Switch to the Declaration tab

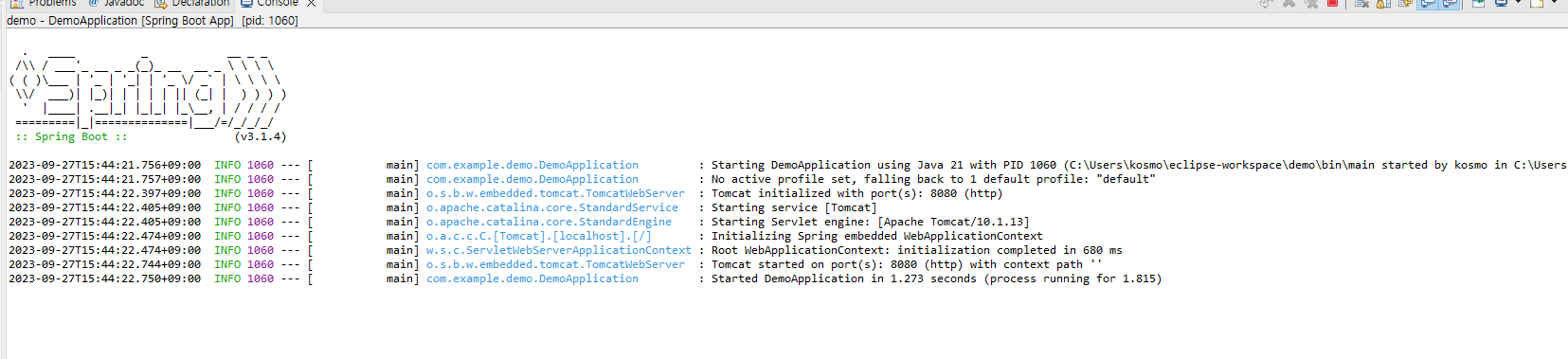coord(191,3)
